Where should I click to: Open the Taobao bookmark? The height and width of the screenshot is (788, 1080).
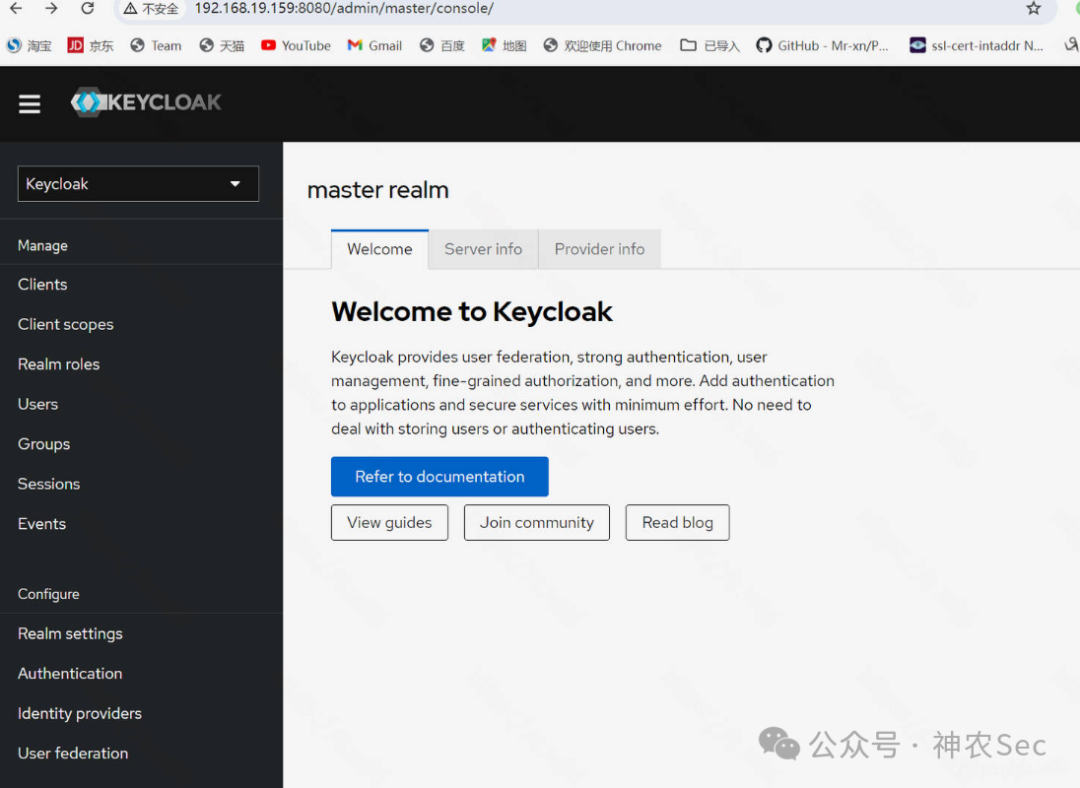click(x=29, y=45)
